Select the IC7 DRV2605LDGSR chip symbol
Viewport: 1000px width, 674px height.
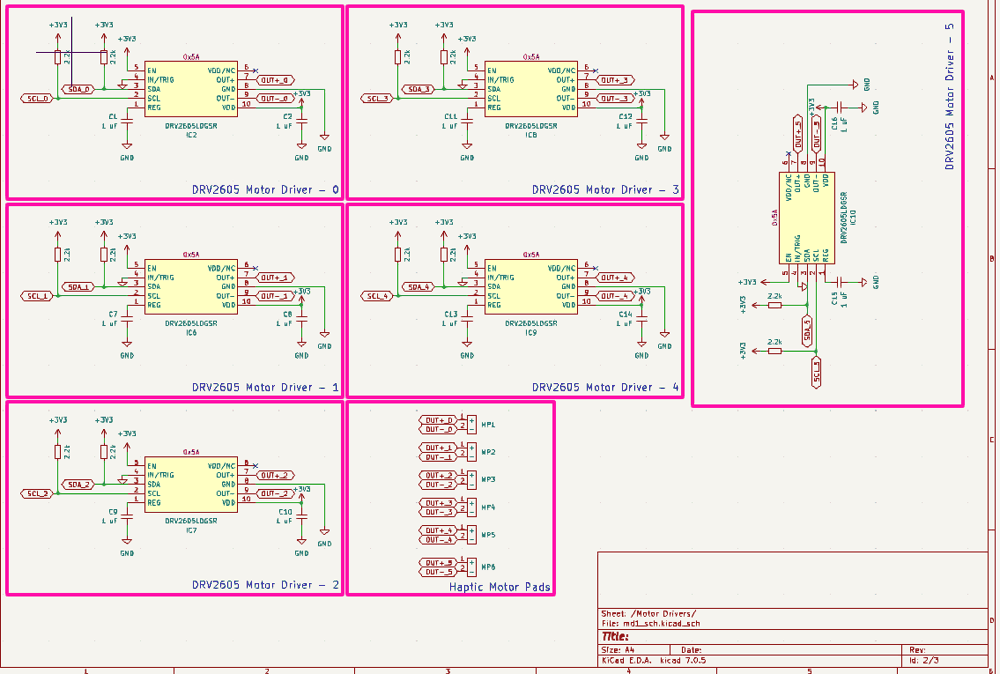coord(191,485)
